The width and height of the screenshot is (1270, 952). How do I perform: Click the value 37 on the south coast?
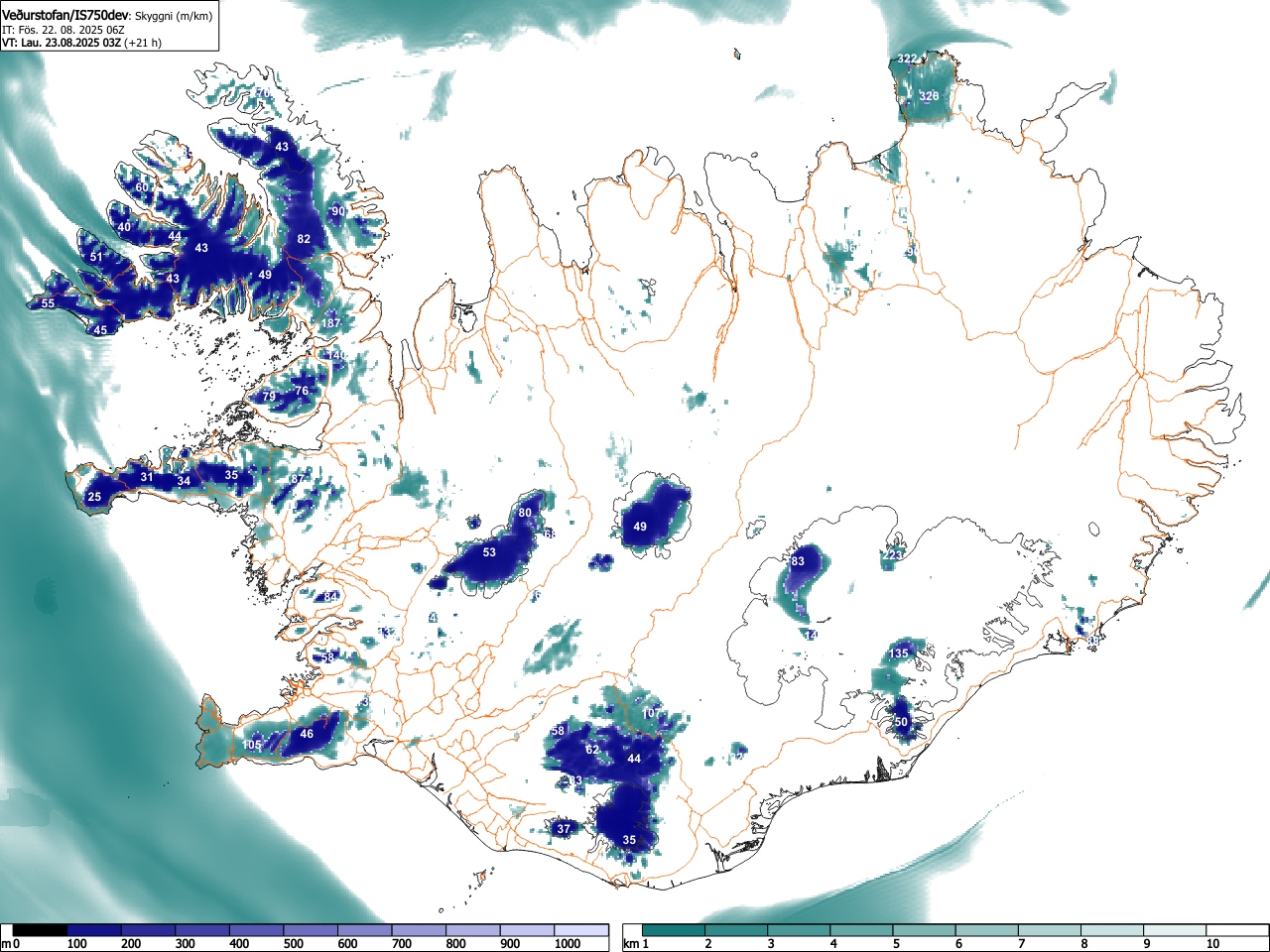[564, 829]
